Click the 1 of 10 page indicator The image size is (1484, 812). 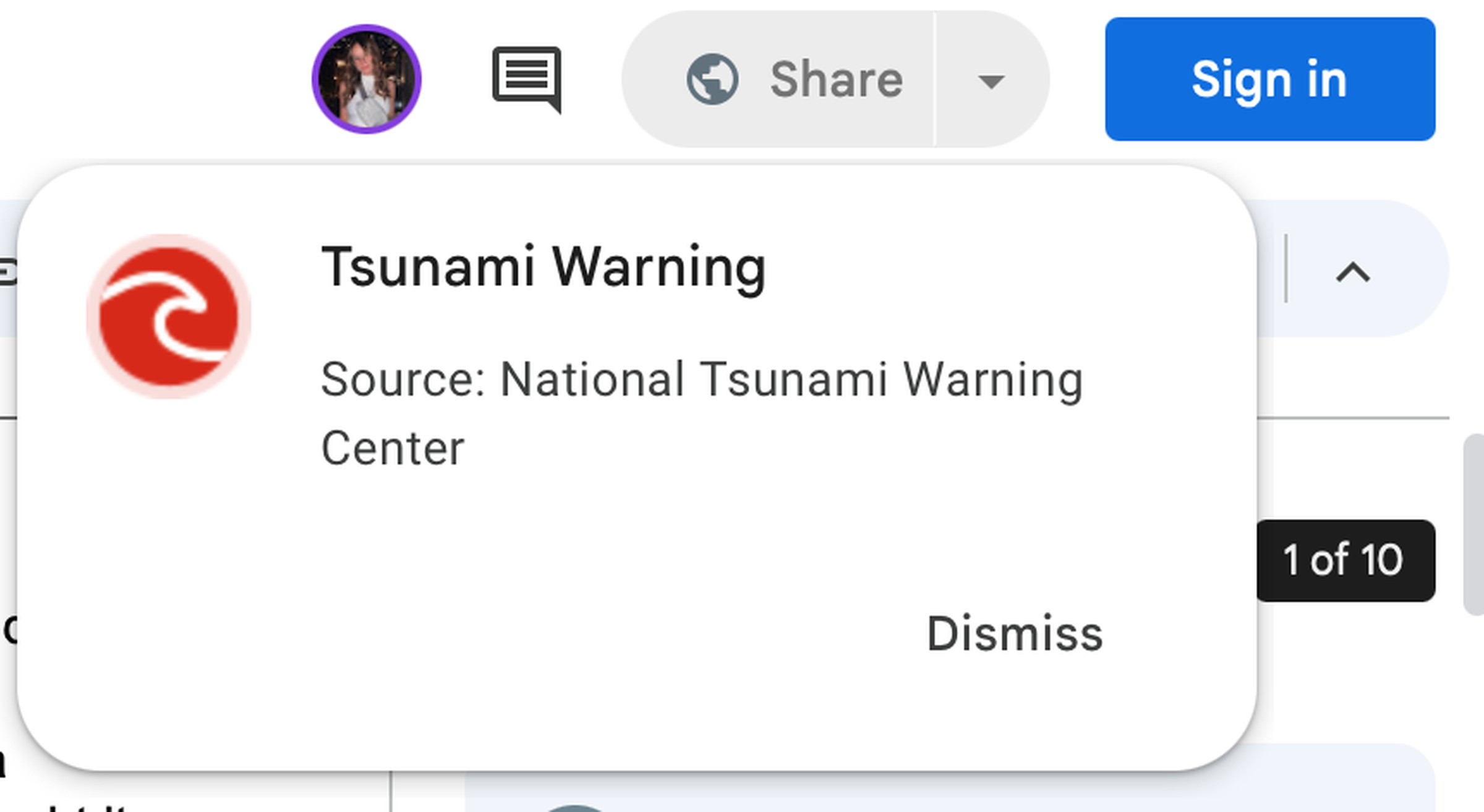click(1345, 560)
